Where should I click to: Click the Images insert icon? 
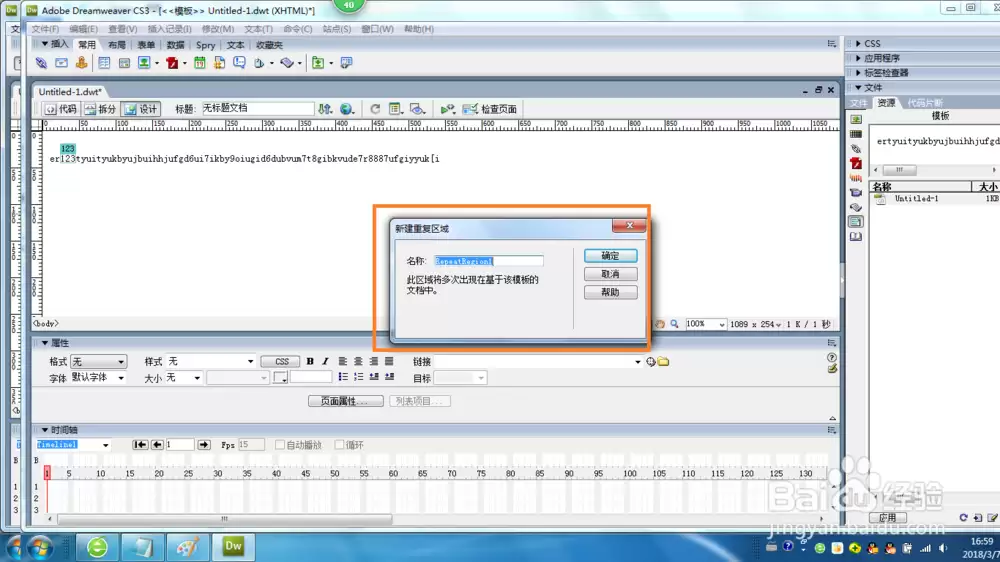point(144,63)
